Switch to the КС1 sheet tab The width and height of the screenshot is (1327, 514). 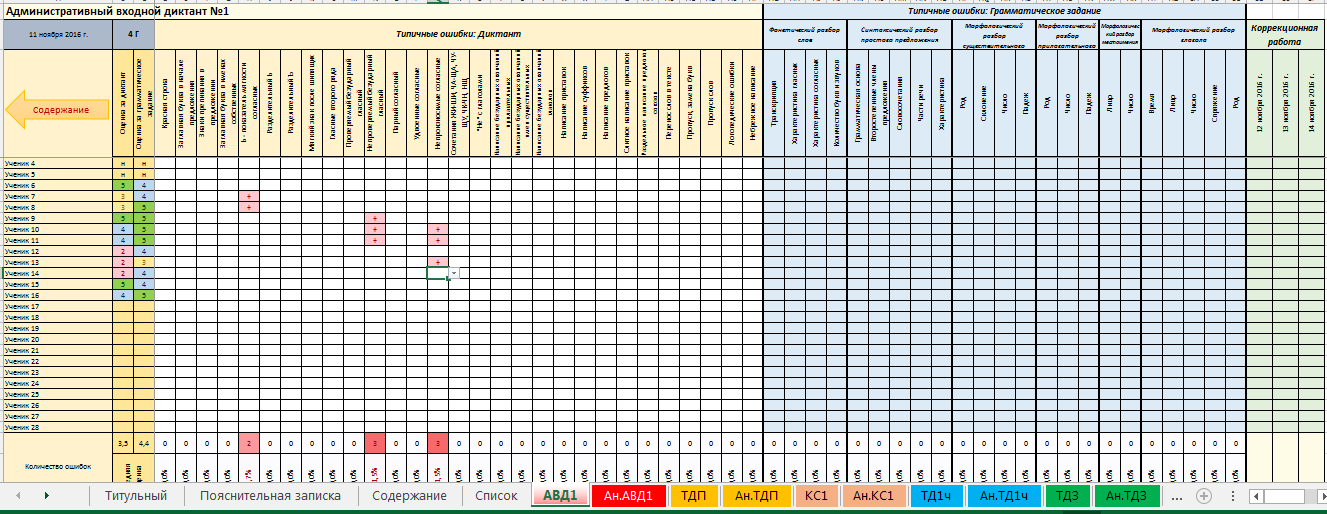(x=816, y=495)
